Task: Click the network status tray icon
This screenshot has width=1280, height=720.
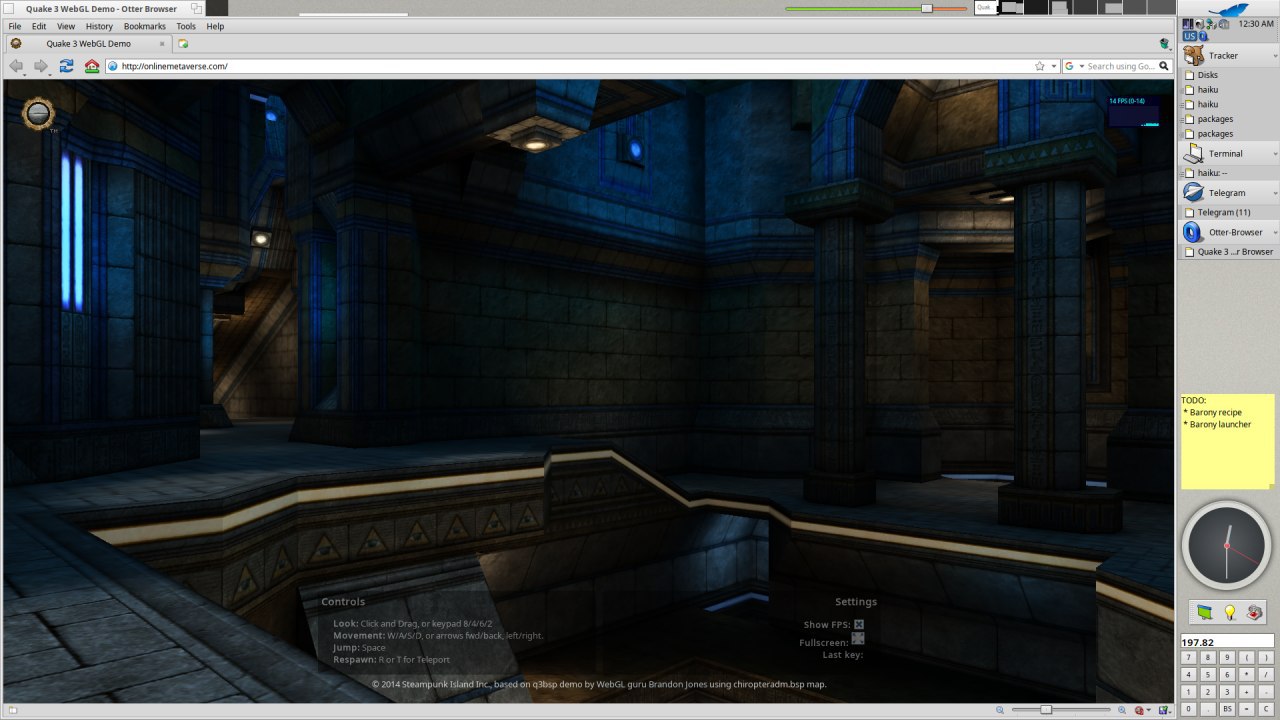Action: [1212, 24]
